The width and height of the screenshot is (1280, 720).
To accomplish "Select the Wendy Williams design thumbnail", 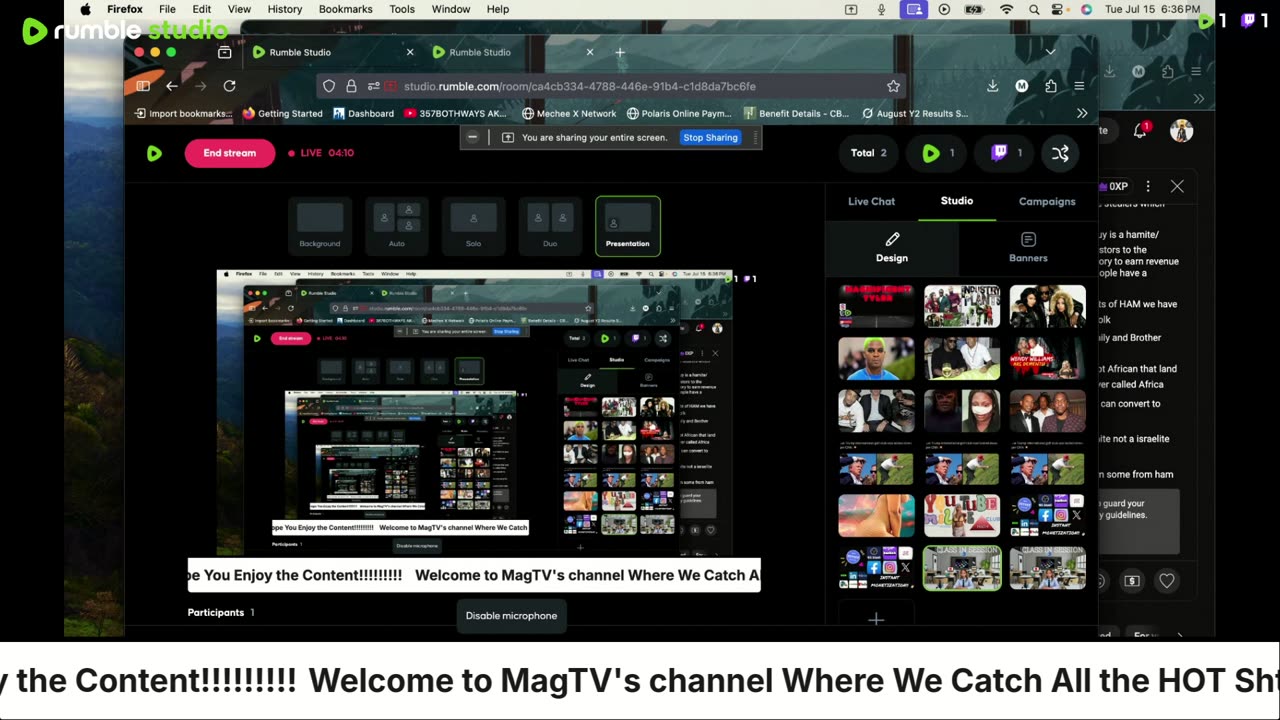I will (1047, 359).
